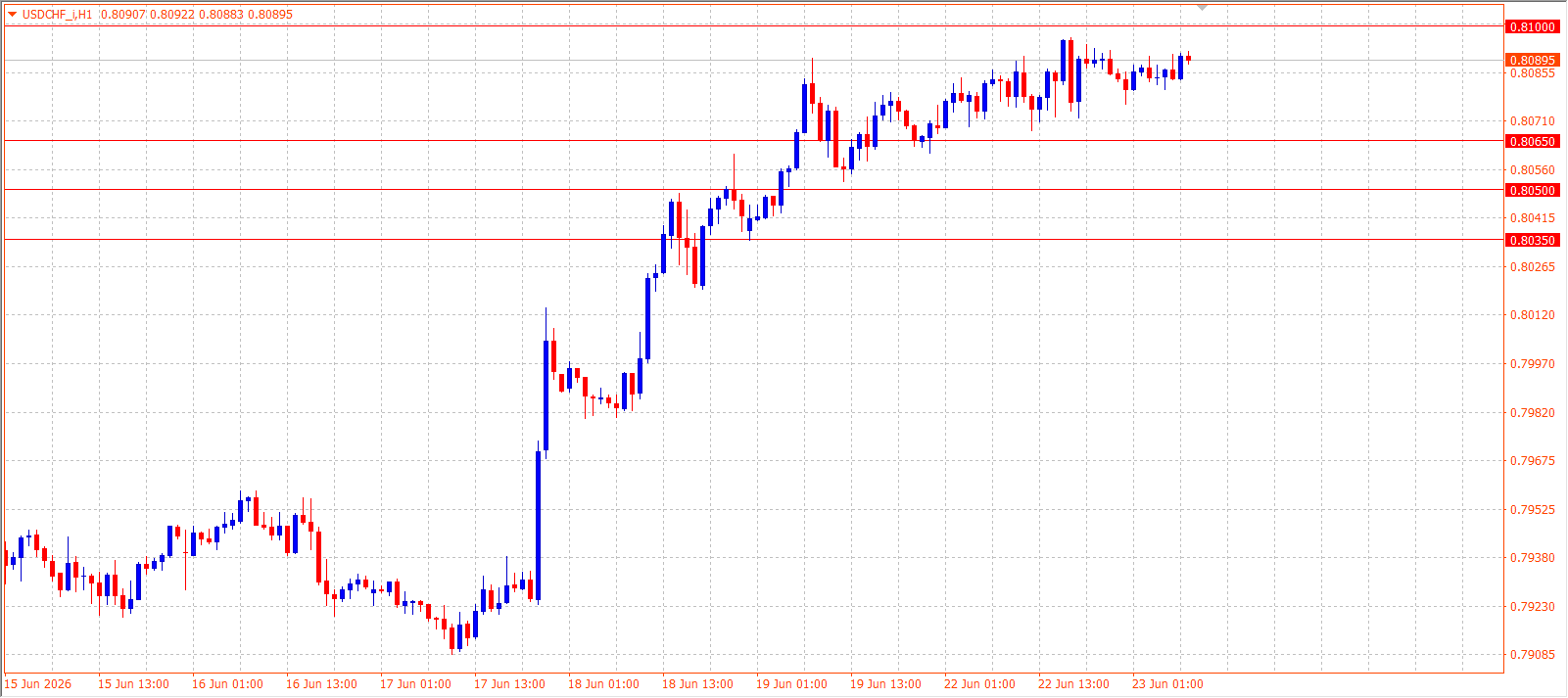Click 0.80560 on the price scale
This screenshot has height=698, width=1568.
pyautogui.click(x=1533, y=169)
